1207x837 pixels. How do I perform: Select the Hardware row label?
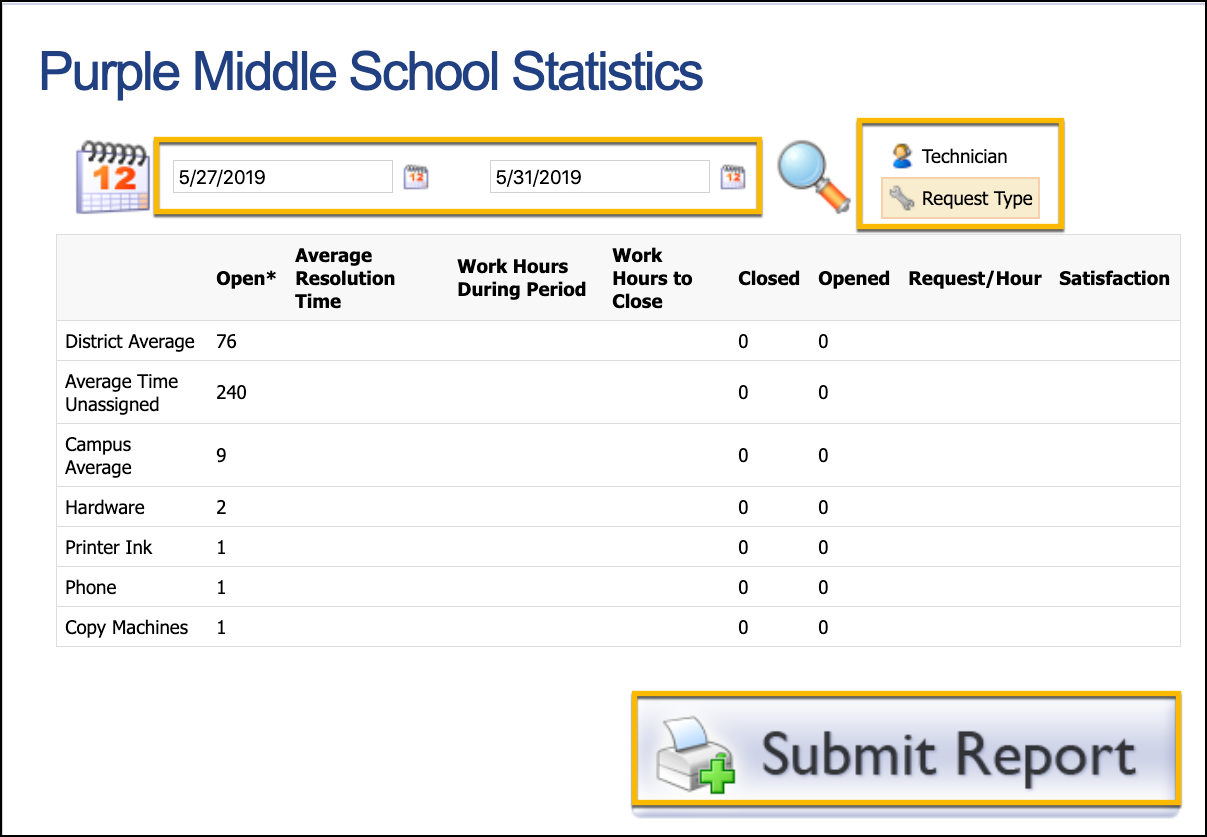[105, 507]
